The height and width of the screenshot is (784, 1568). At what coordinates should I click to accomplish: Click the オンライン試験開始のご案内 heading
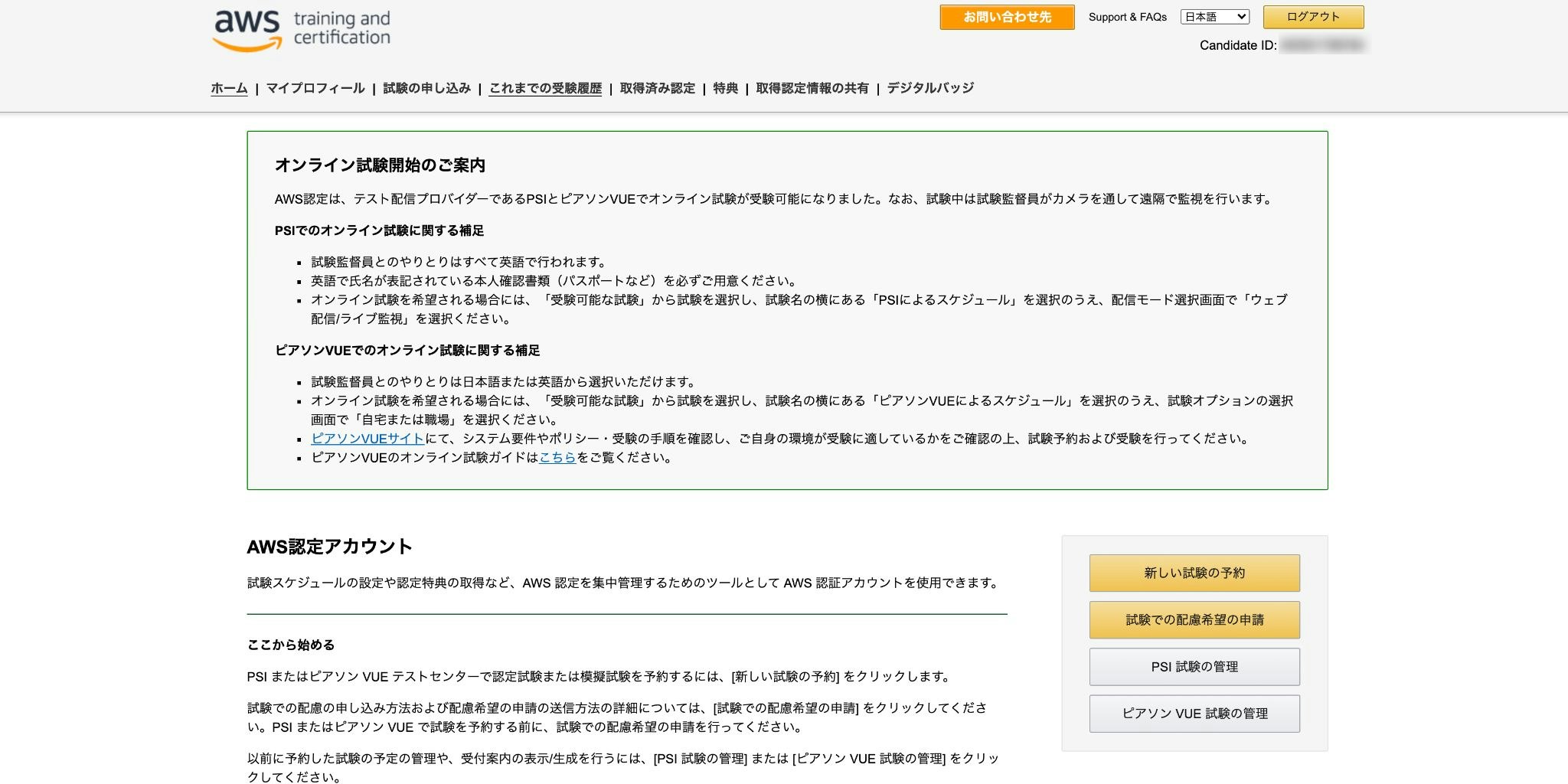tap(380, 165)
